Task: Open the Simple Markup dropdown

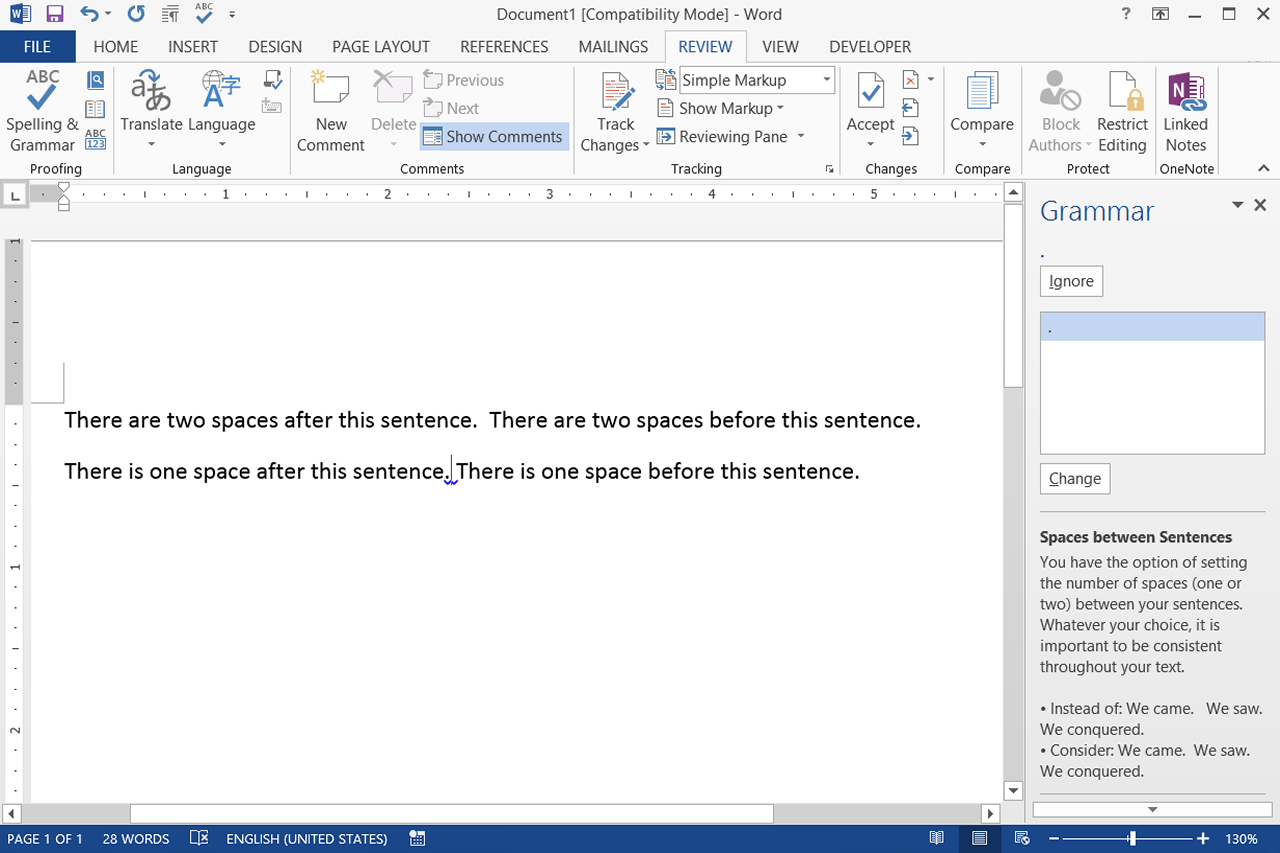Action: coord(757,80)
